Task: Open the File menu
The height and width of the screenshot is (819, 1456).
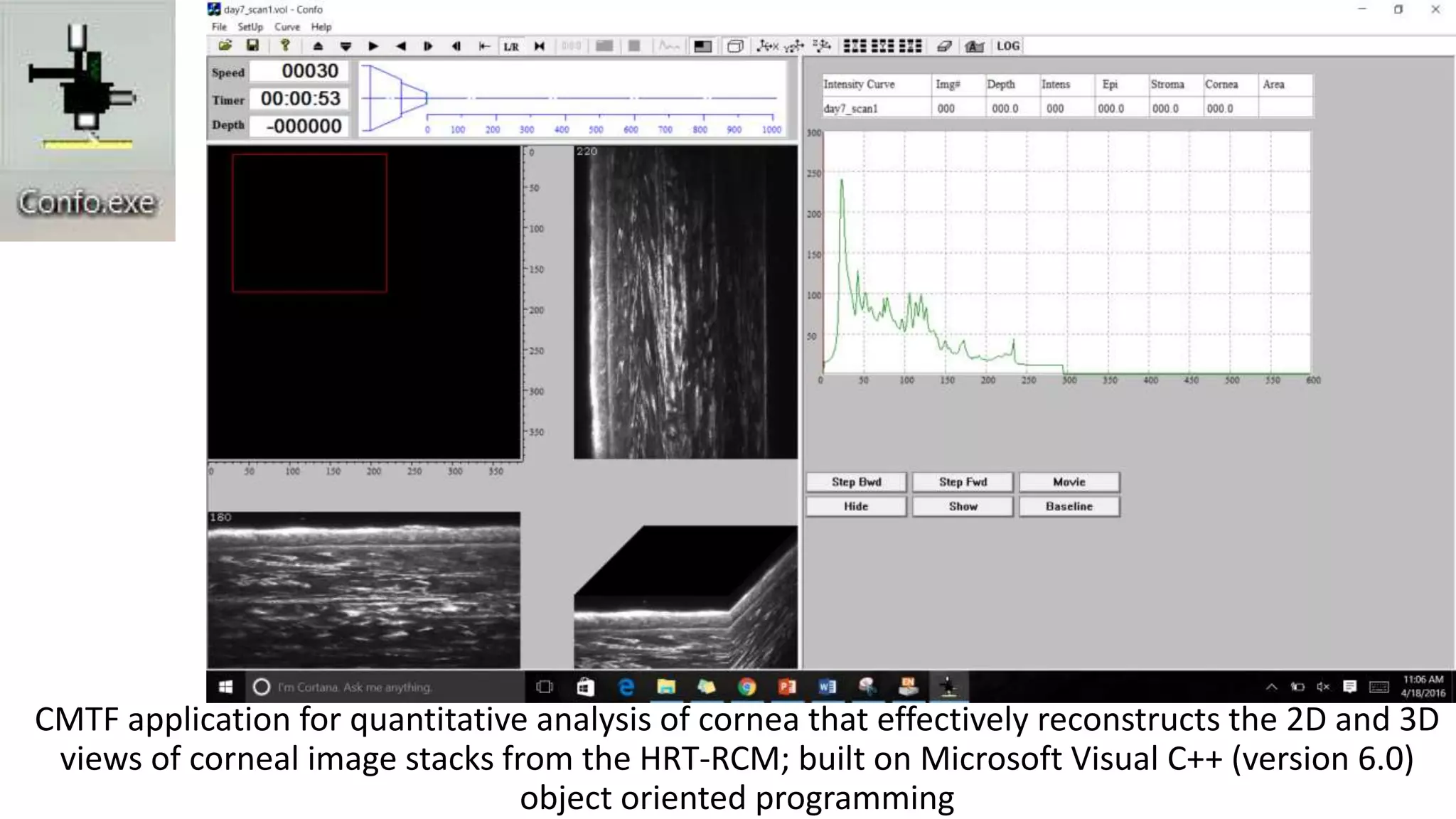Action: tap(219, 27)
